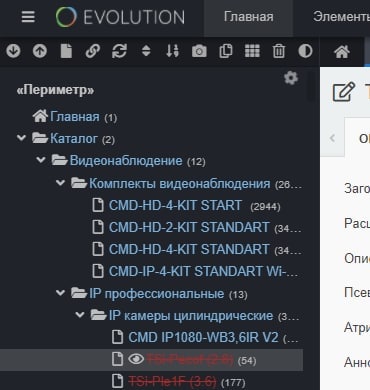Image resolution: width=370 pixels, height=390 pixels.
Task: Click the left chevron beside tabs
Action: click(x=332, y=138)
